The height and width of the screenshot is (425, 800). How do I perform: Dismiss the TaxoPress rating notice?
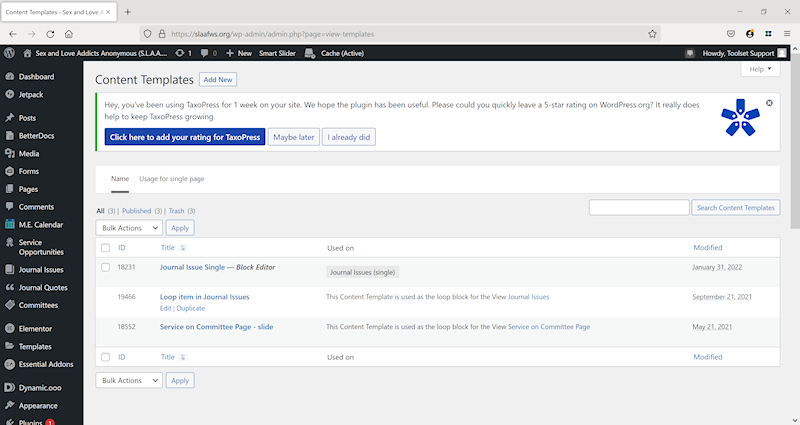769,103
